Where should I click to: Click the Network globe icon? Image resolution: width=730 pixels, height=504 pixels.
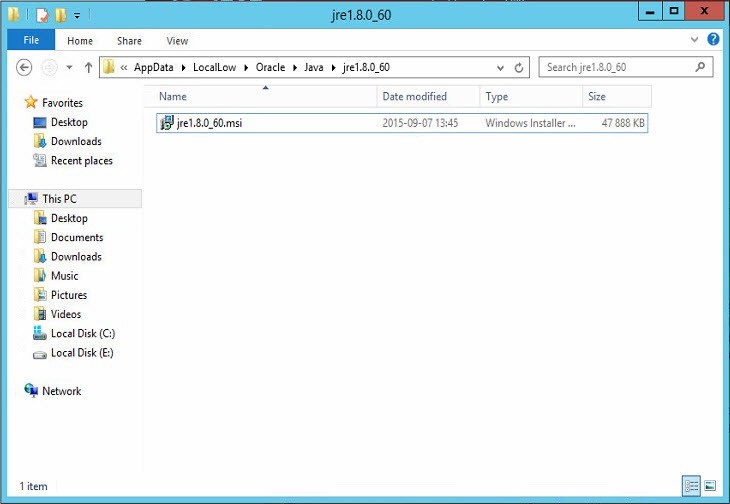coord(31,390)
